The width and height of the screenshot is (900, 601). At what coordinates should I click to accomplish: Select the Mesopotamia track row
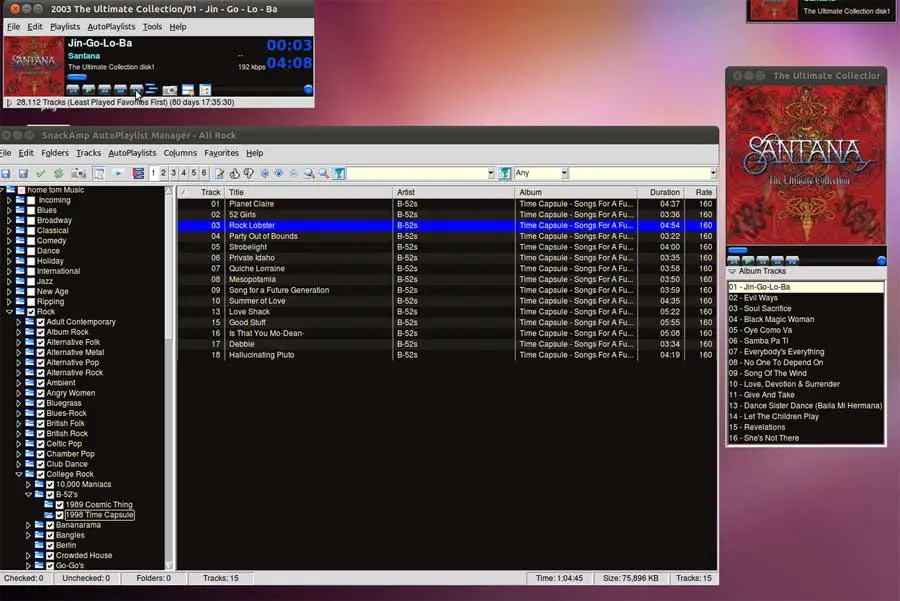pyautogui.click(x=448, y=280)
